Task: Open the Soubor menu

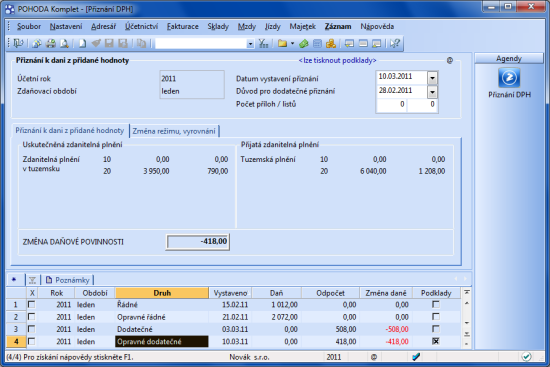Action: tap(29, 26)
